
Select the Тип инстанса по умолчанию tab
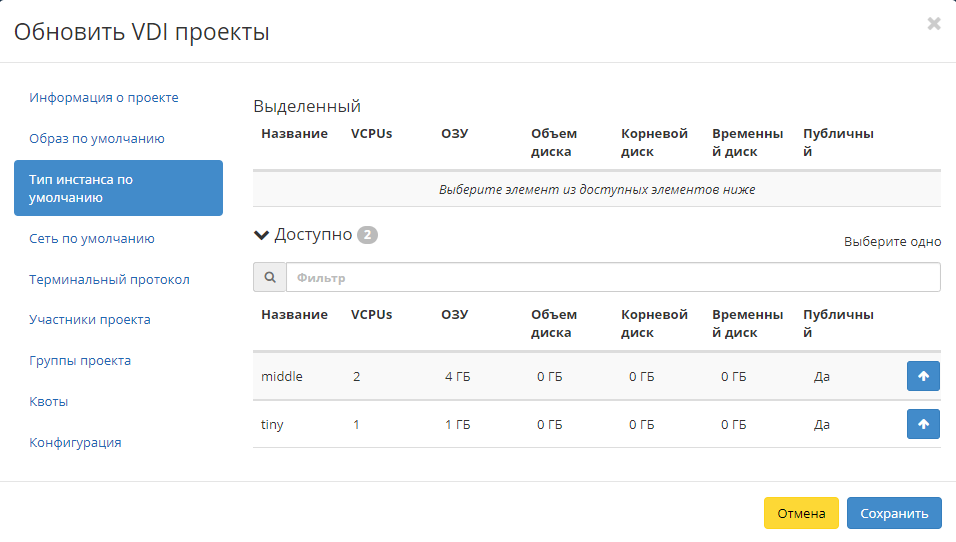tap(118, 188)
